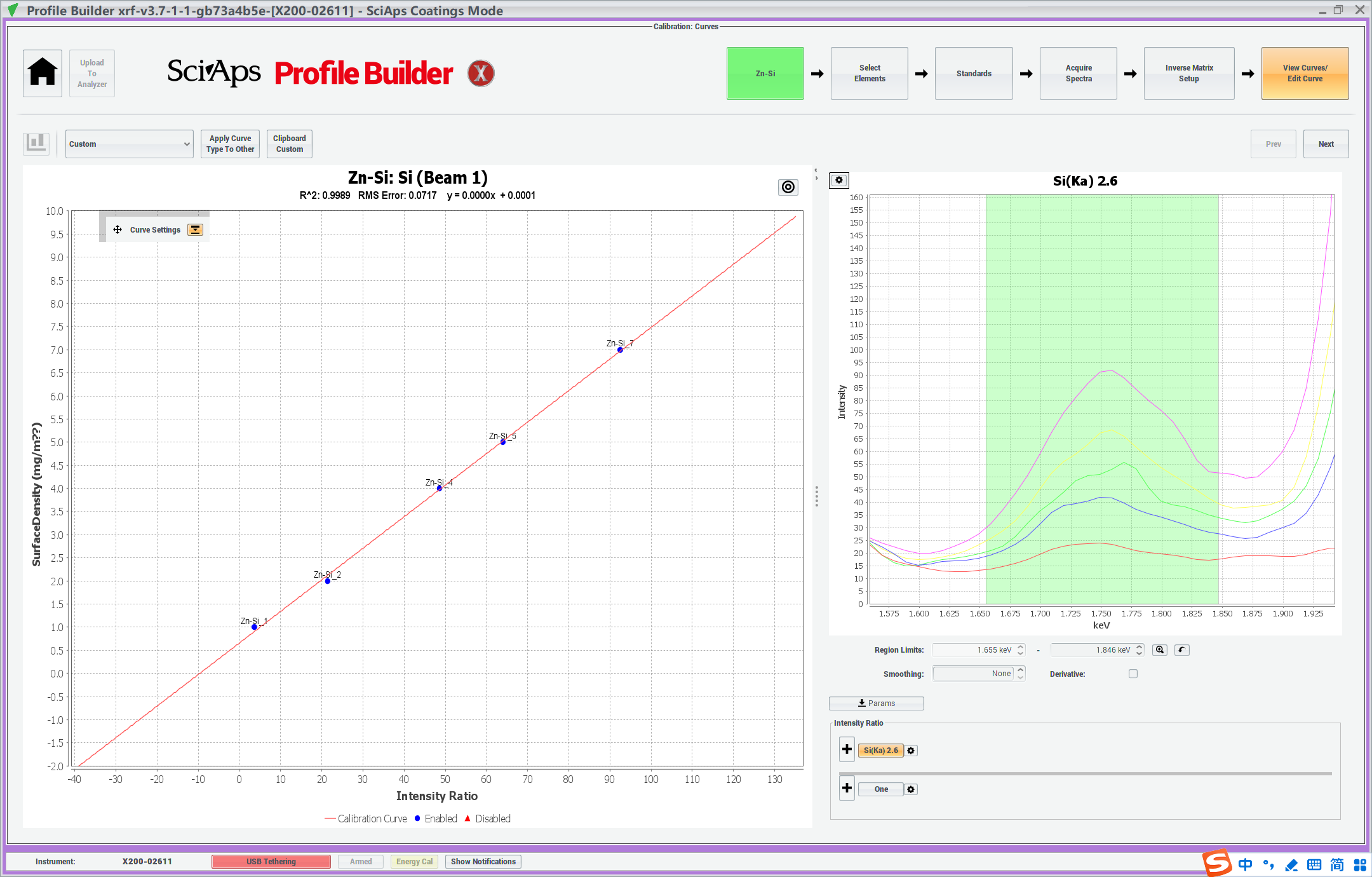
Task: Click the Upload To Analyzer button
Action: click(x=92, y=73)
